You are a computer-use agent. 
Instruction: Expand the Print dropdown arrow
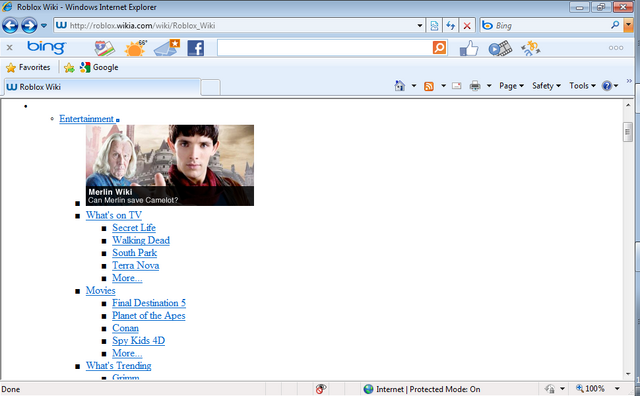click(489, 86)
